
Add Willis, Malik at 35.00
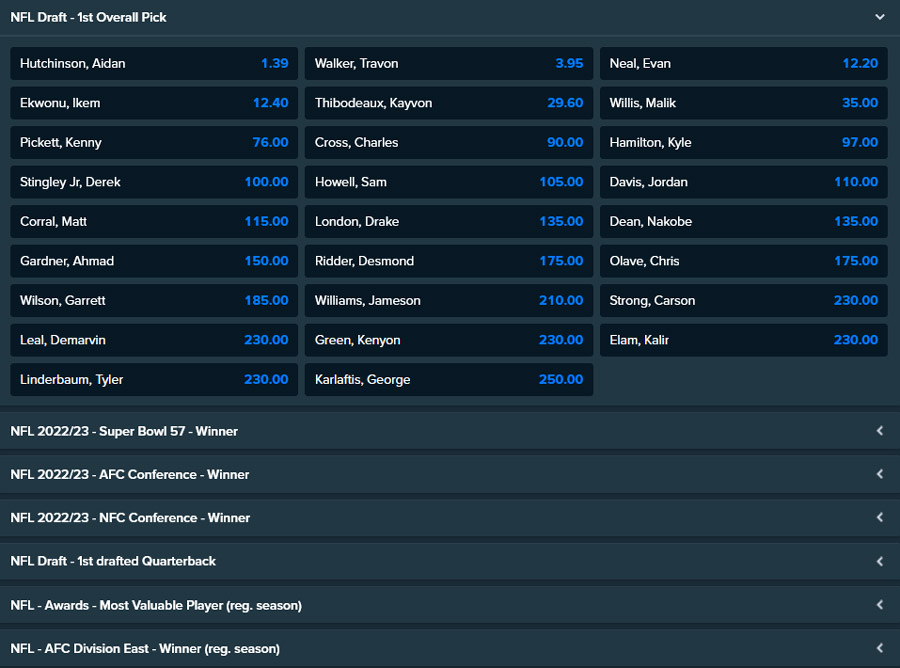744,103
